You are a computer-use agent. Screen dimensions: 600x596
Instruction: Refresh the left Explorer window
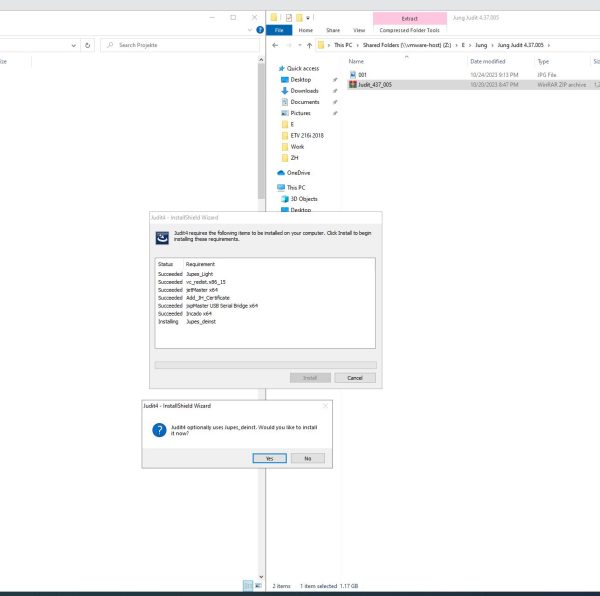click(87, 45)
